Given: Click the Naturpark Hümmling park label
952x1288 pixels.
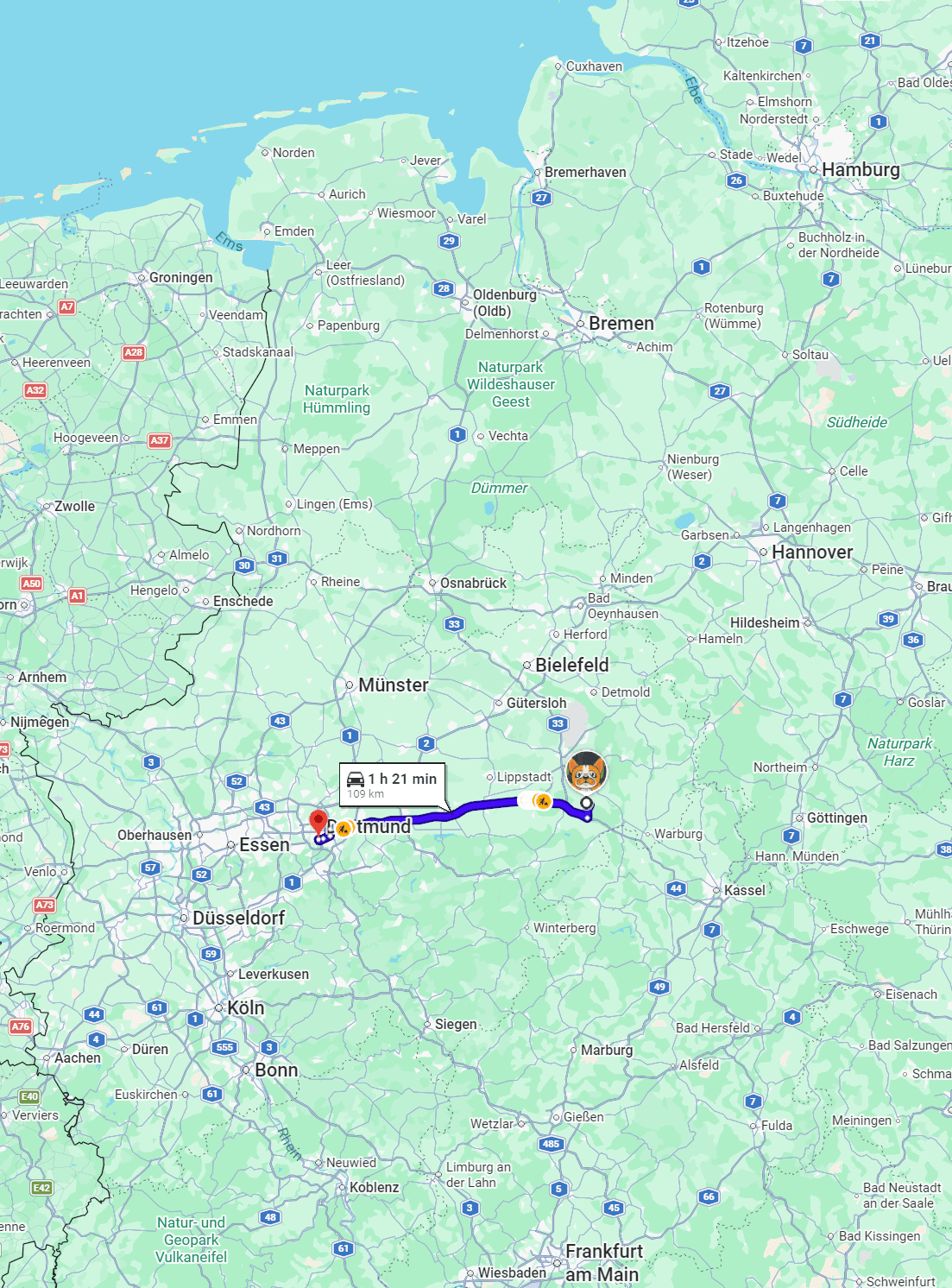Looking at the screenshot, I should (x=337, y=400).
